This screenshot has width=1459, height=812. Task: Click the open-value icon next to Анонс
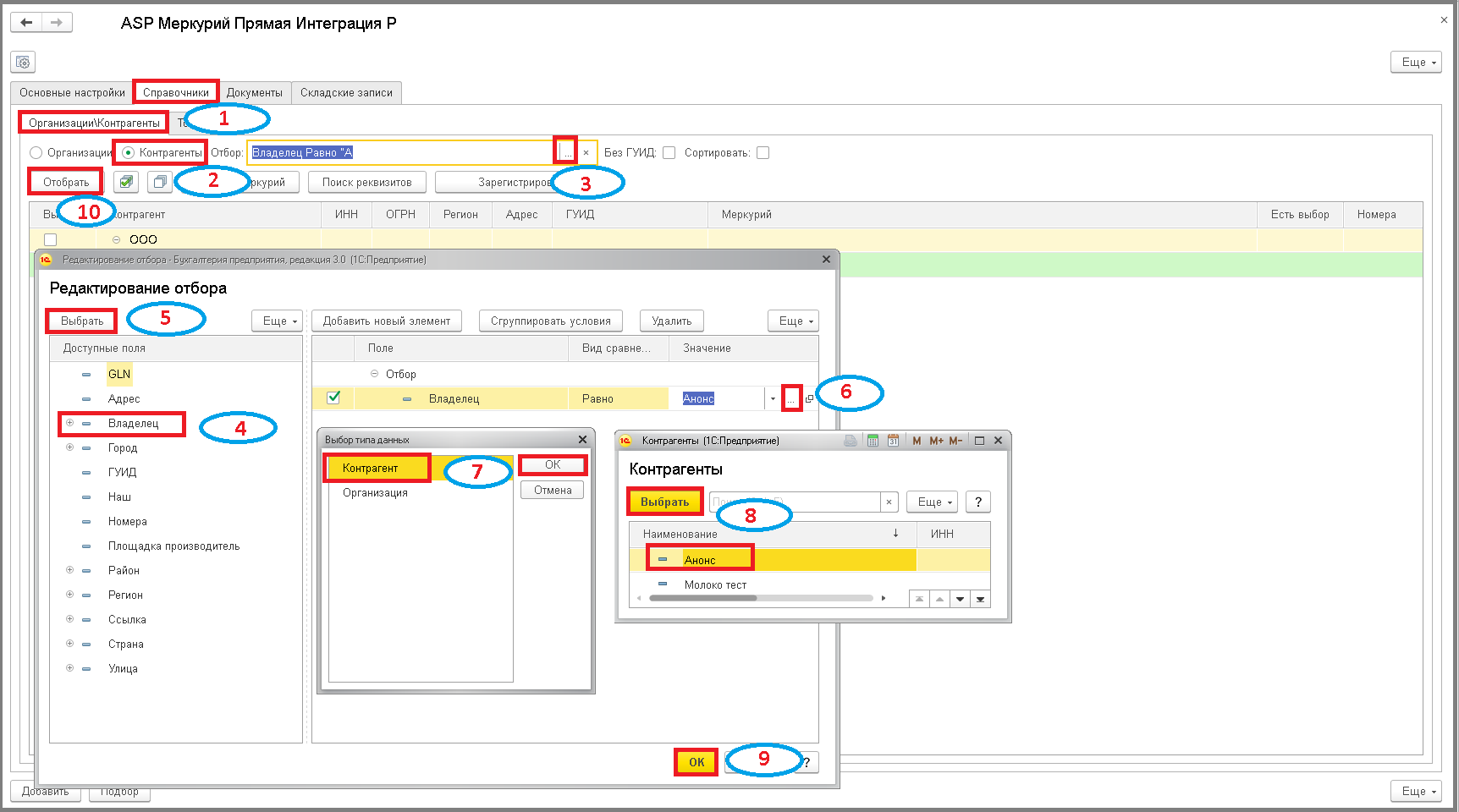click(x=810, y=399)
